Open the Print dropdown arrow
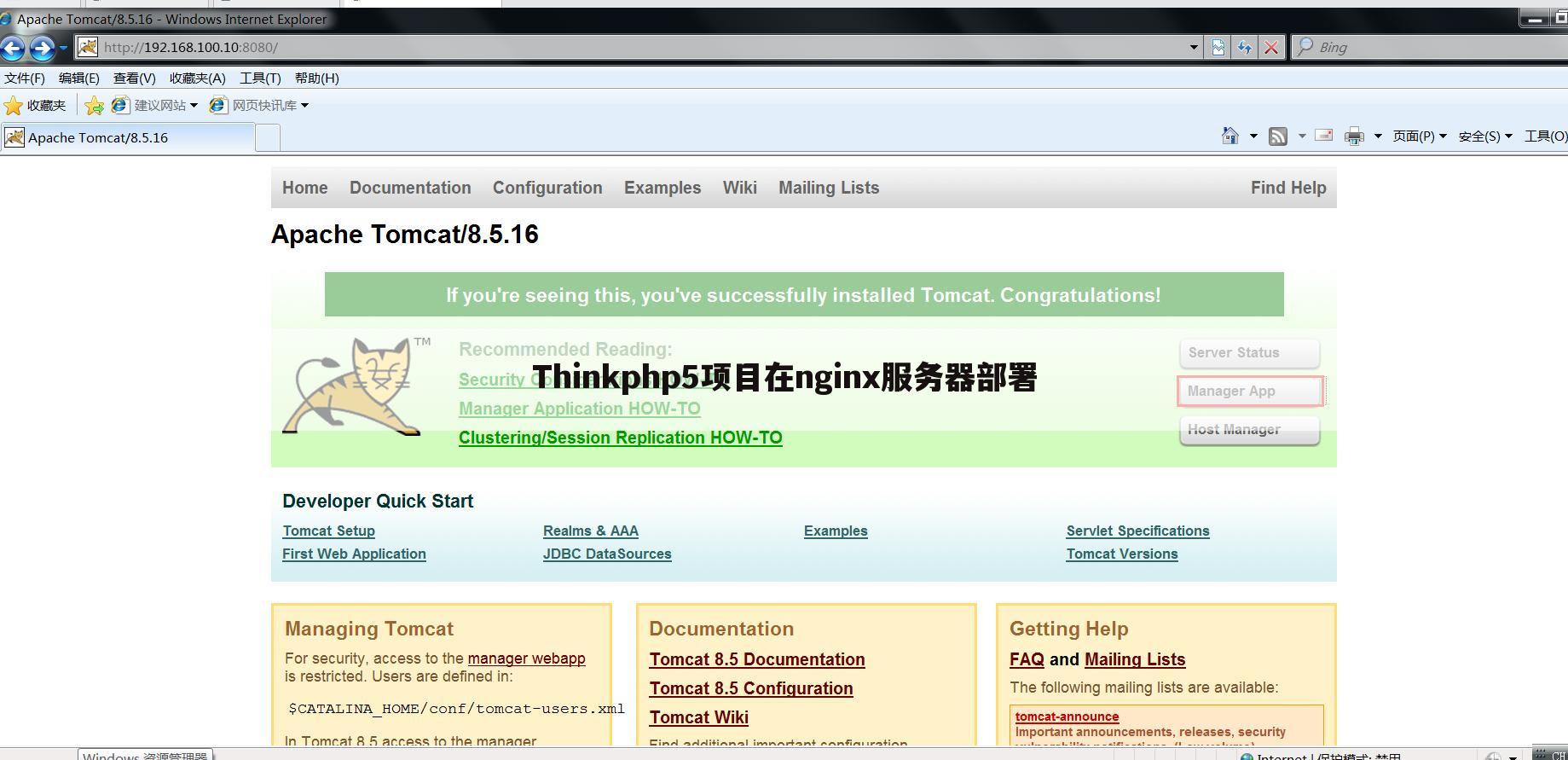 tap(1378, 136)
